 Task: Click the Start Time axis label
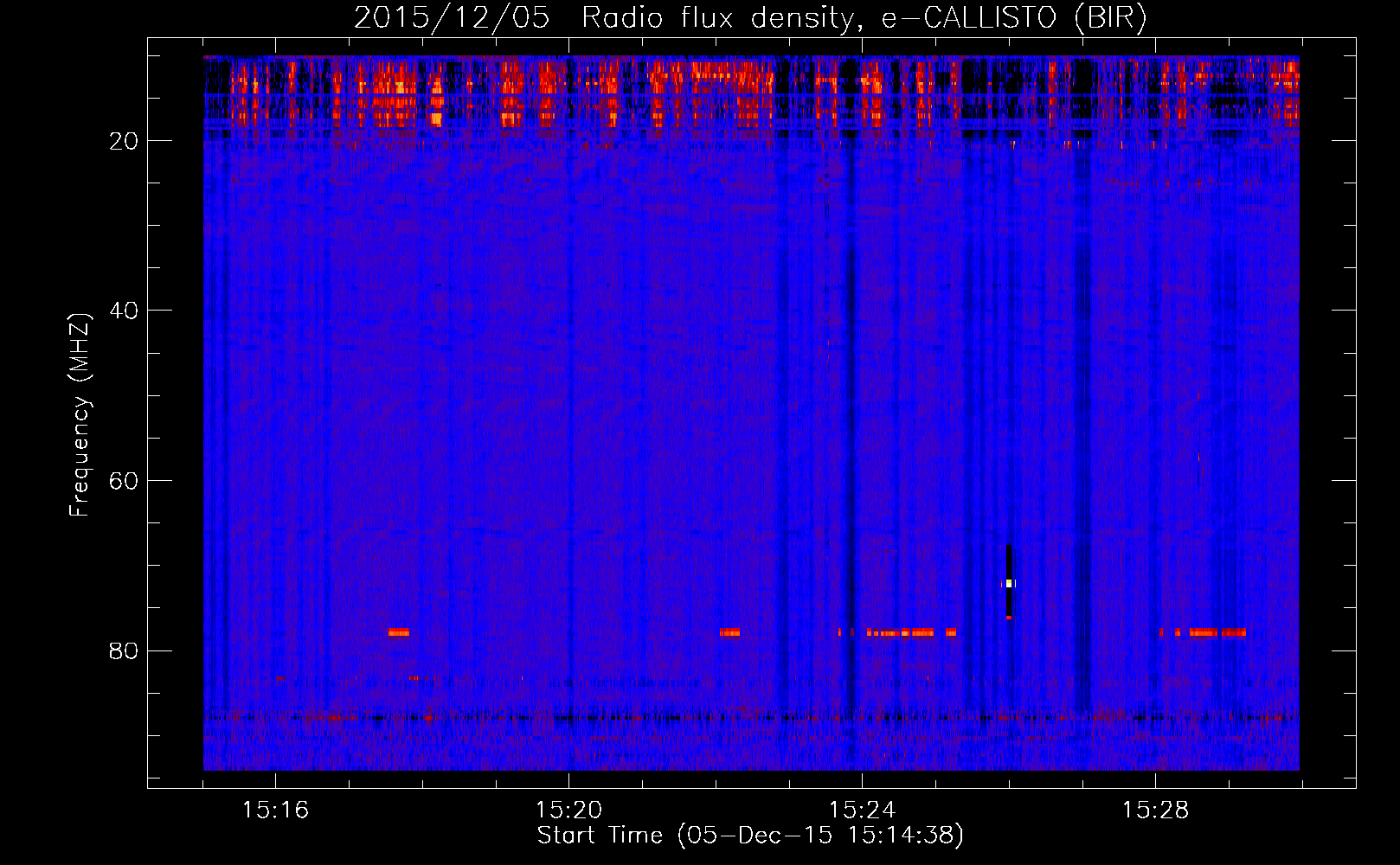click(x=749, y=836)
